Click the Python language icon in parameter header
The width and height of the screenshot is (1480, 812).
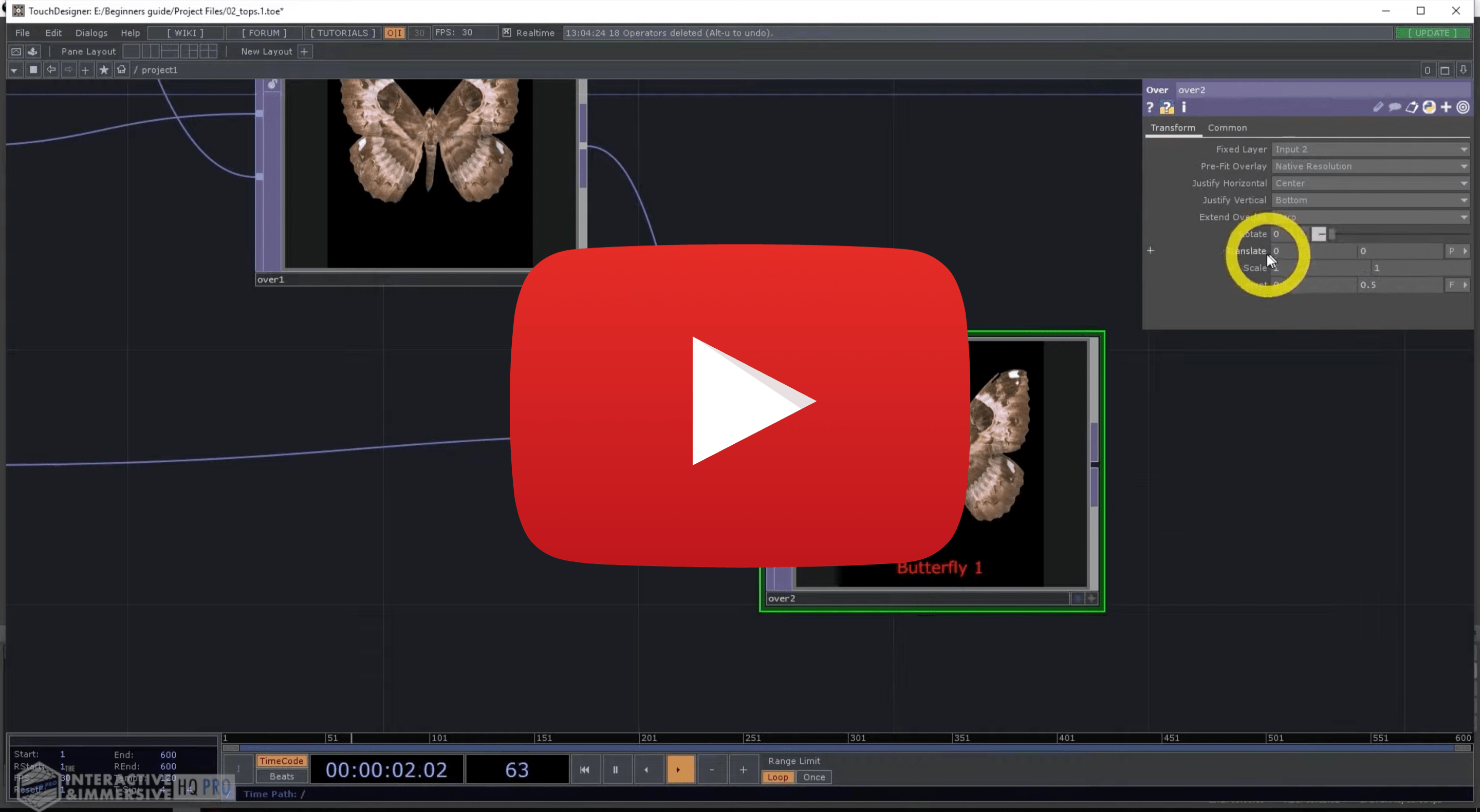point(1429,107)
